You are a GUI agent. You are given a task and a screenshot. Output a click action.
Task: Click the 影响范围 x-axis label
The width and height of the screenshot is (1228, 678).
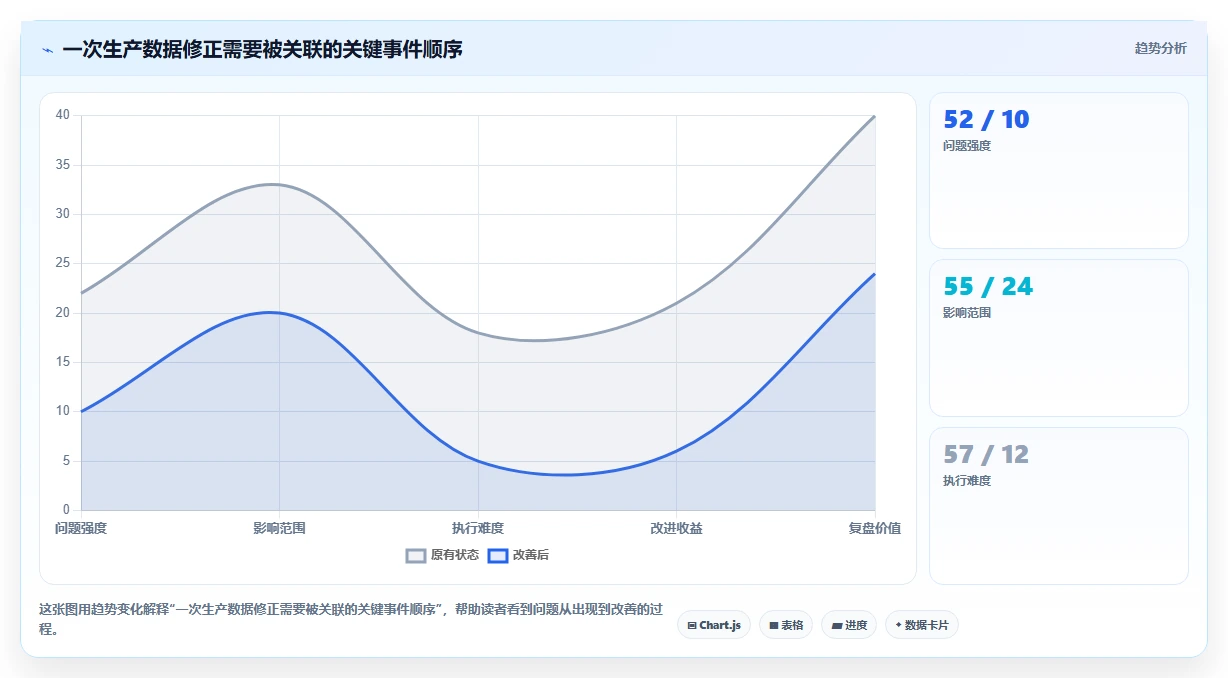point(279,528)
